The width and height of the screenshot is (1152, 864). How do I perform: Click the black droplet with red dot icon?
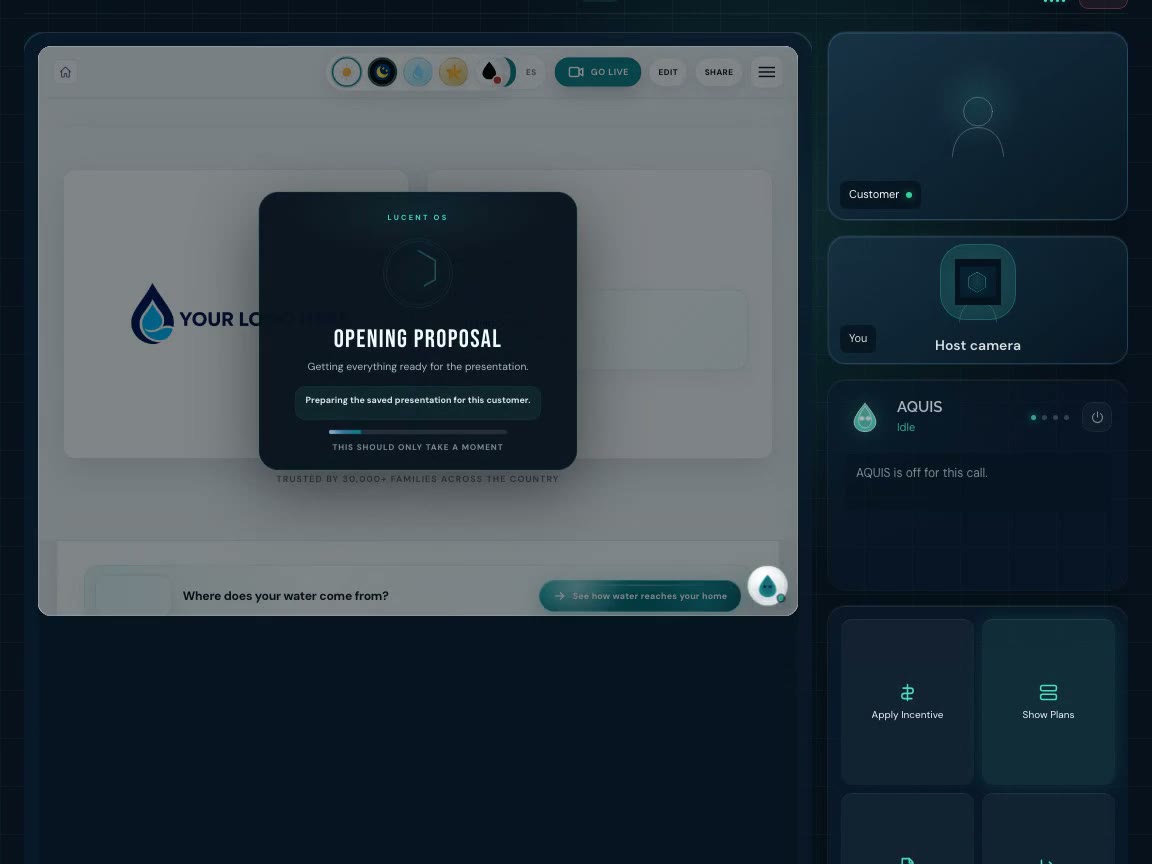(491, 72)
